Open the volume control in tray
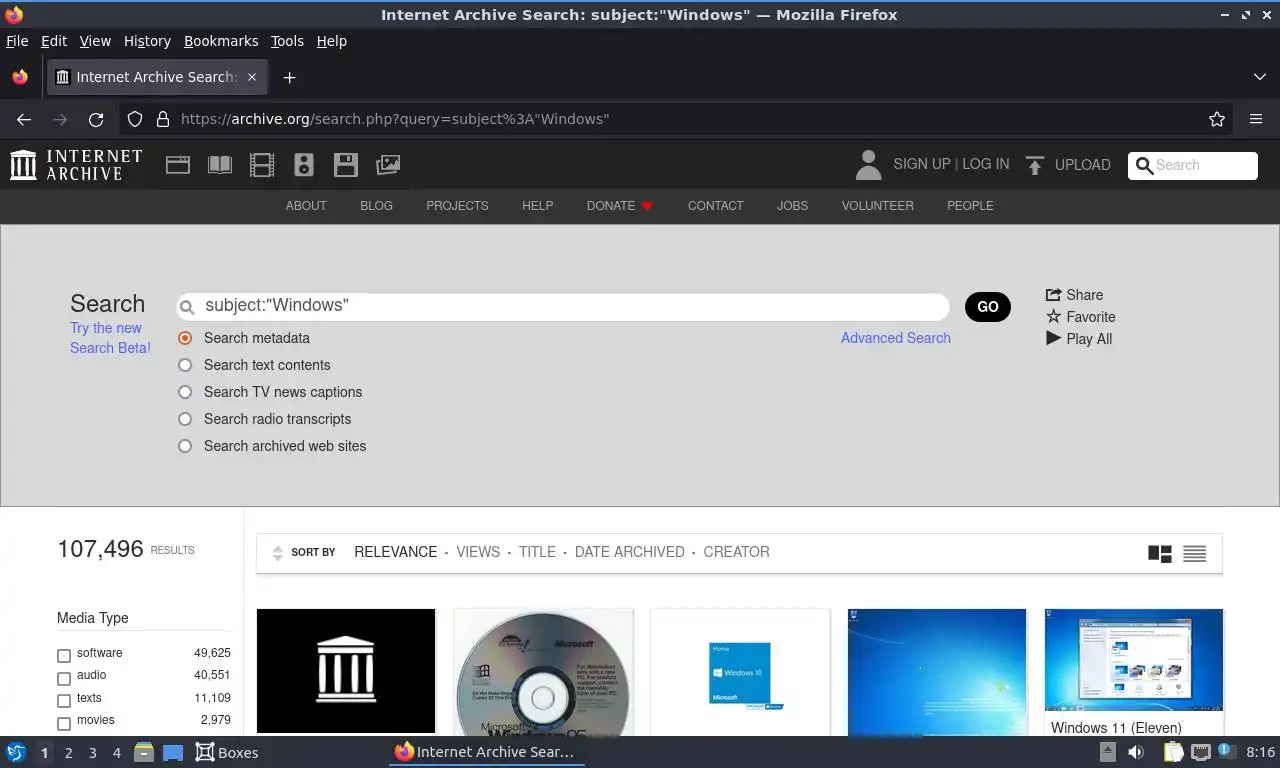Image resolution: width=1280 pixels, height=768 pixels. pyautogui.click(x=1136, y=752)
